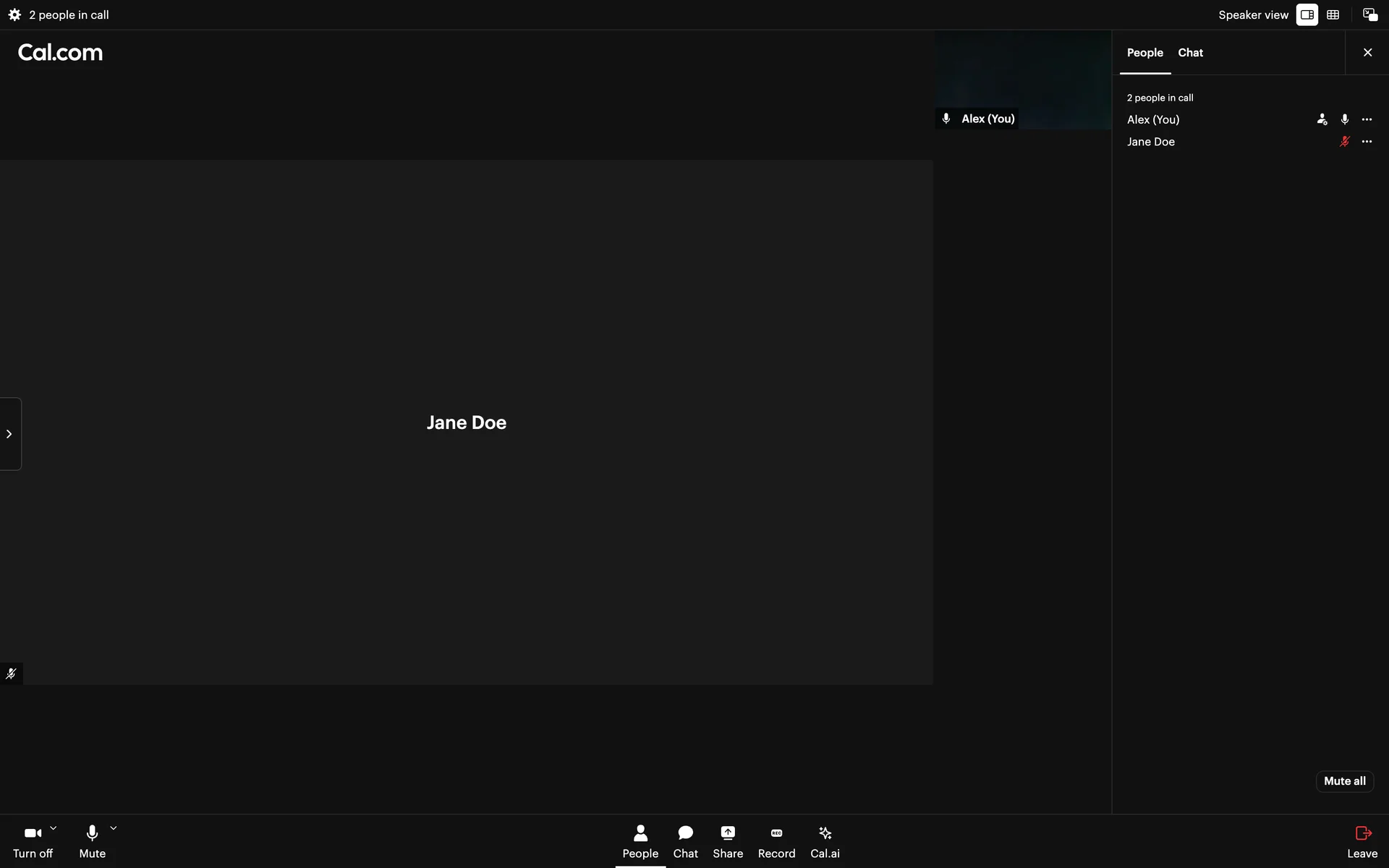Start screen Share
The image size is (1389, 868).
[727, 841]
